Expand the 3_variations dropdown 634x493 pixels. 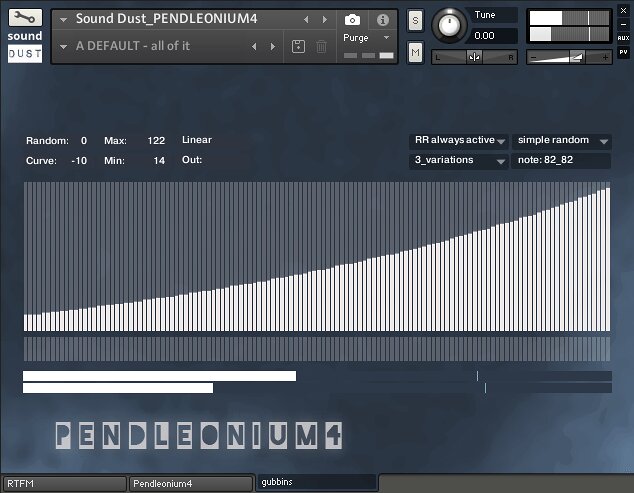(x=459, y=160)
